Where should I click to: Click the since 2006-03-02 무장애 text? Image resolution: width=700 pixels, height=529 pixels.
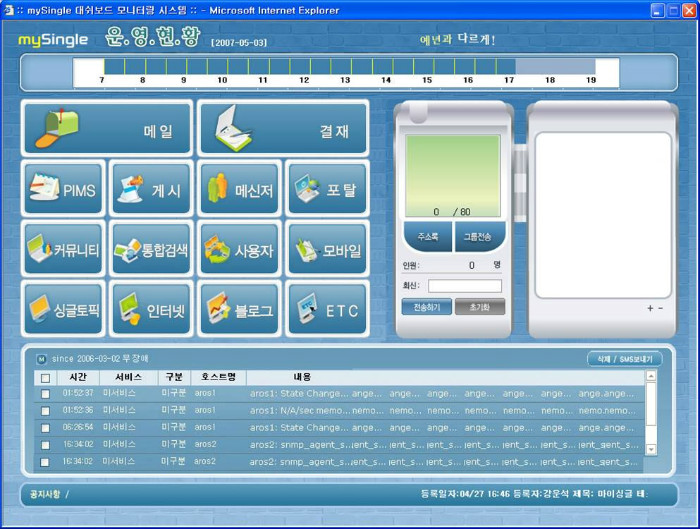pos(100,358)
